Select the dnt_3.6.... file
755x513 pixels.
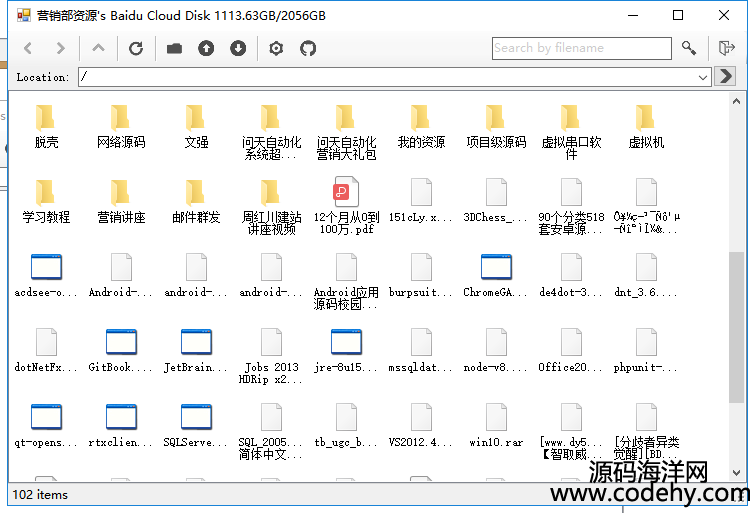pos(646,276)
